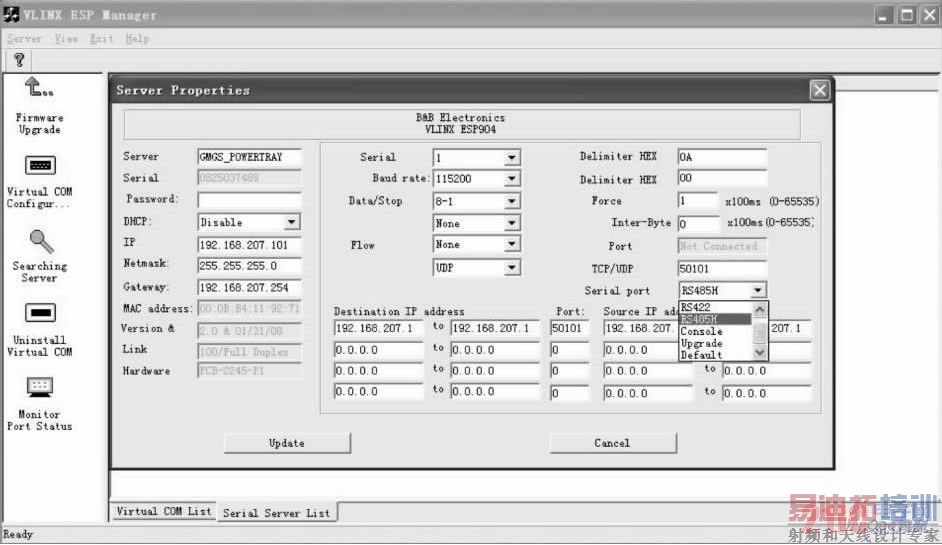
Task: Expand the Baud rate dropdown
Action: (511, 178)
